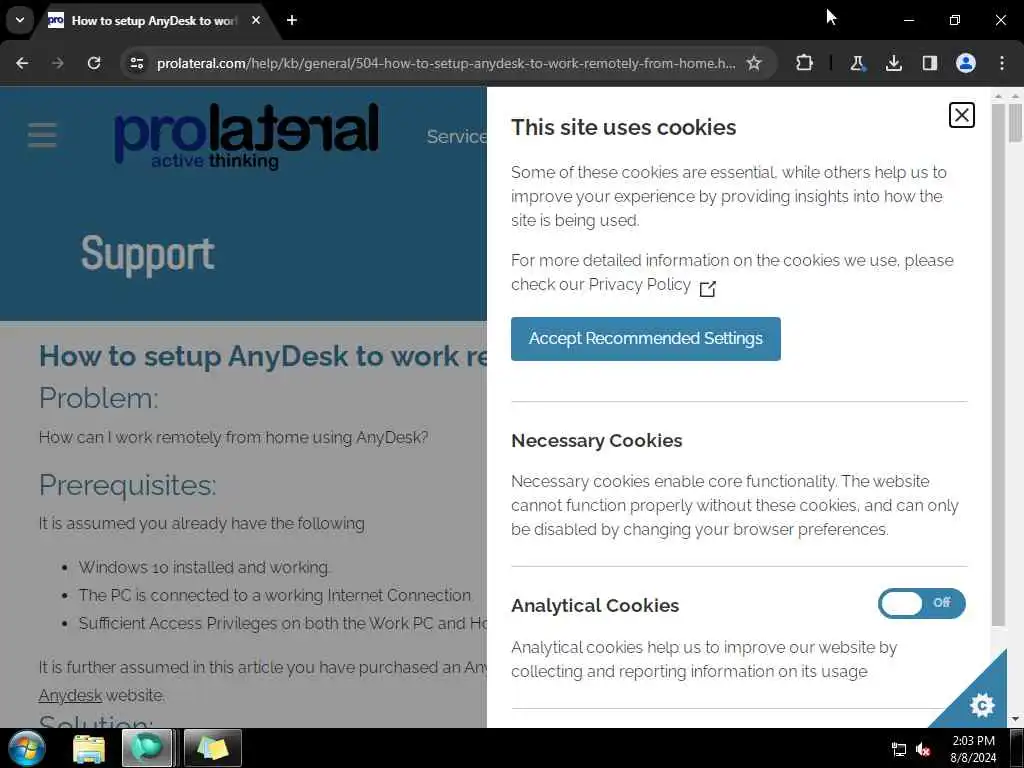
Task: Open the Chrome profile avatar
Action: (x=966, y=63)
